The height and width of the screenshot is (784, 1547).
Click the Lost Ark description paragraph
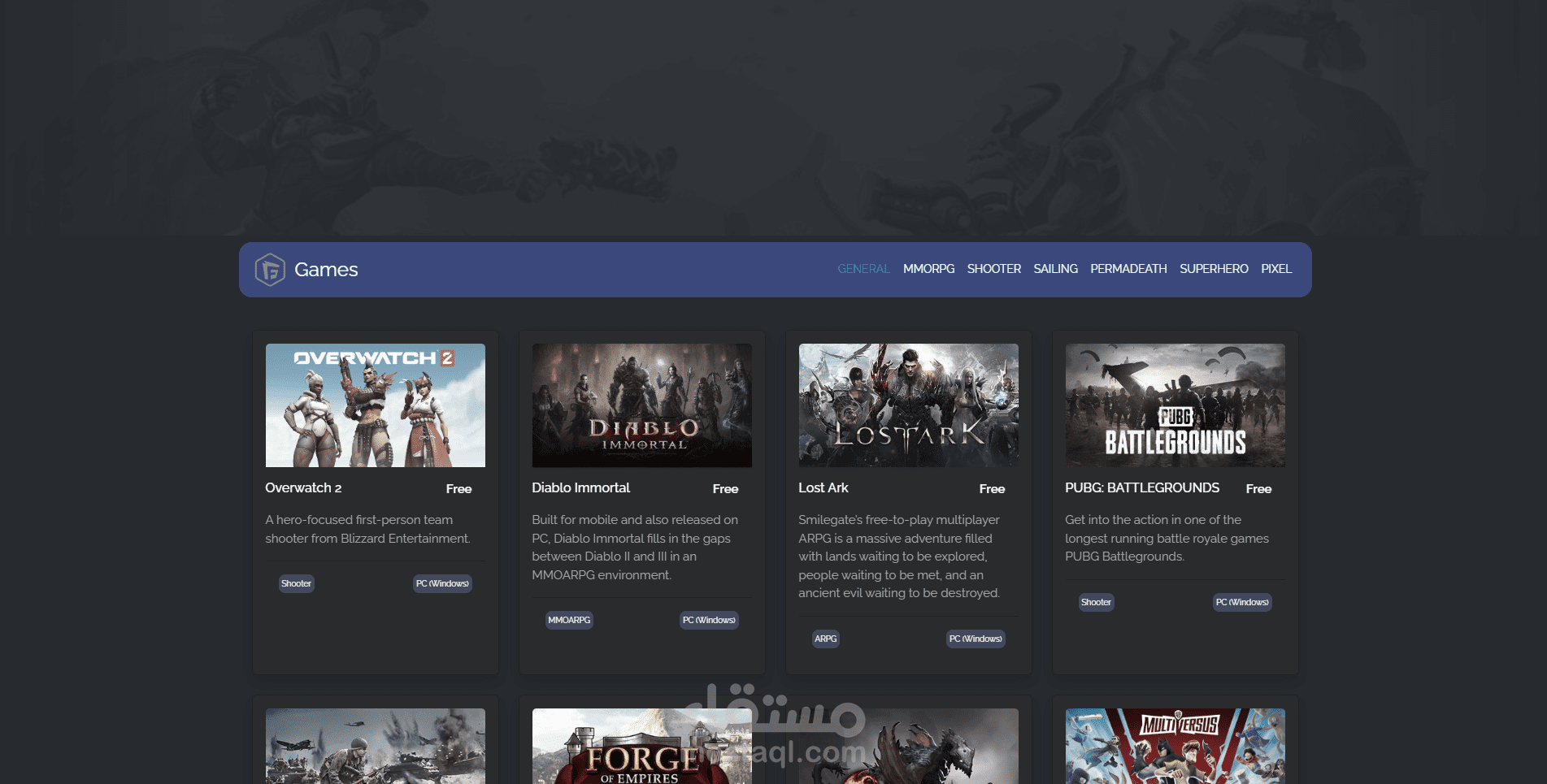tap(899, 557)
